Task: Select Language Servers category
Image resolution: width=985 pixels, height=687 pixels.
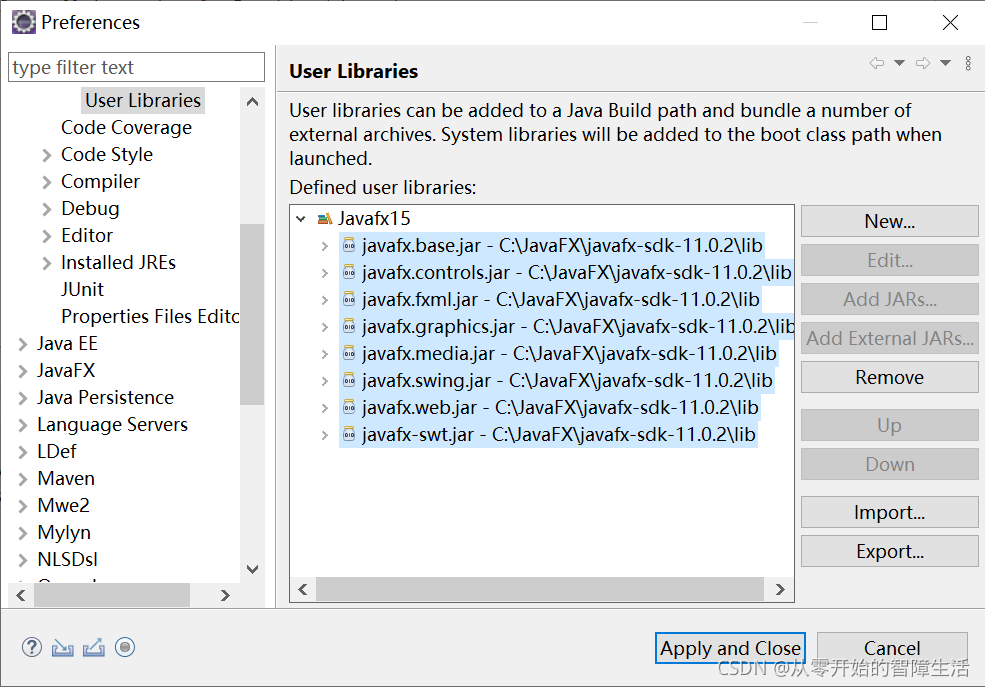Action: (112, 425)
